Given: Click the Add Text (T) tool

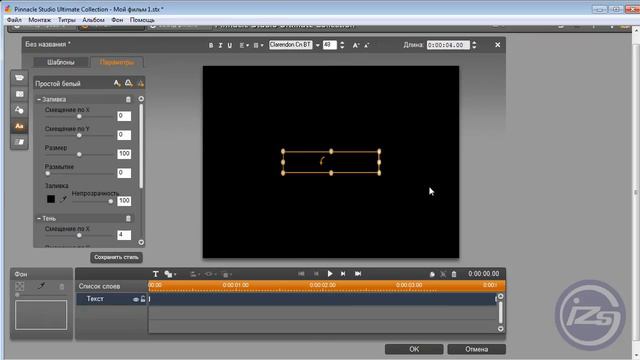Looking at the screenshot, I should tap(156, 274).
